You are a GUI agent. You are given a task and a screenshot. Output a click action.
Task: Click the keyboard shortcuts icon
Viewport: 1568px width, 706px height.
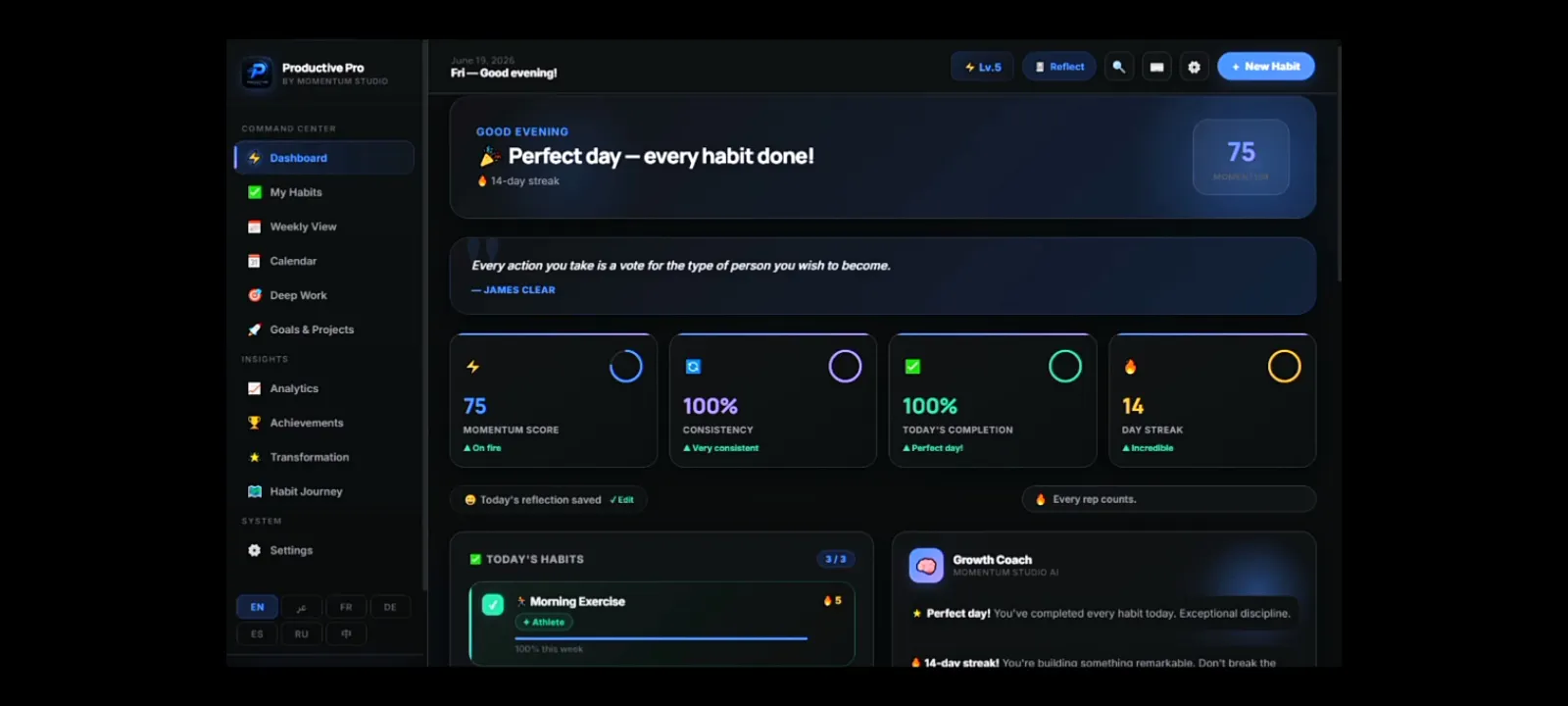[1156, 67]
